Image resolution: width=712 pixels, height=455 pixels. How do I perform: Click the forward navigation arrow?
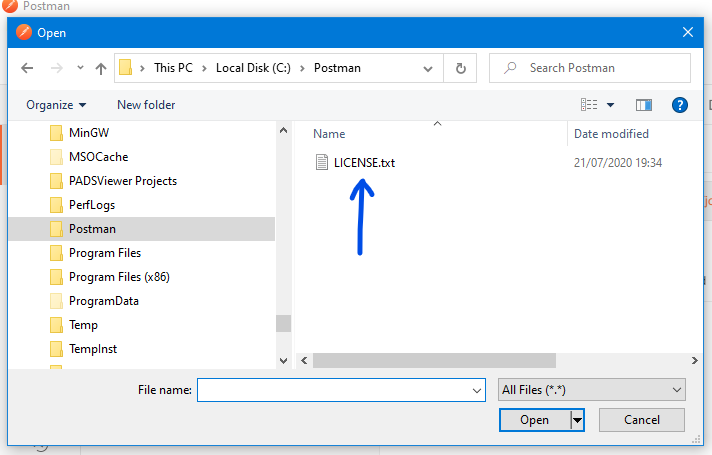click(x=57, y=68)
